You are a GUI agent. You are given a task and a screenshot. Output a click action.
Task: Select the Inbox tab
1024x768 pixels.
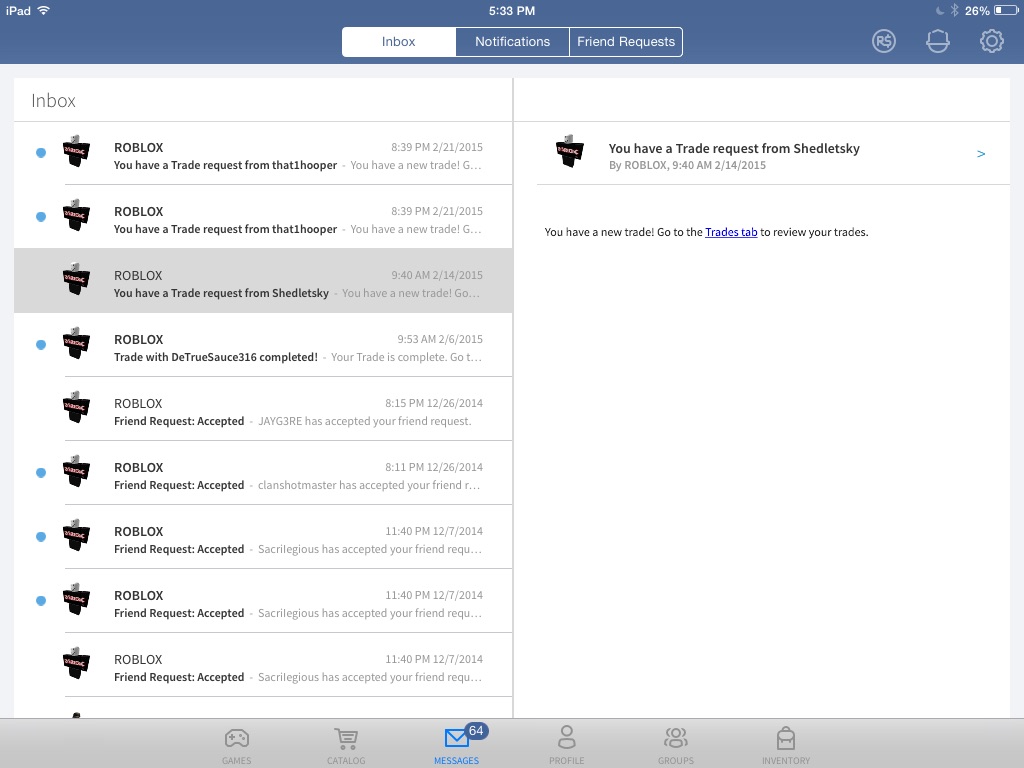[399, 42]
